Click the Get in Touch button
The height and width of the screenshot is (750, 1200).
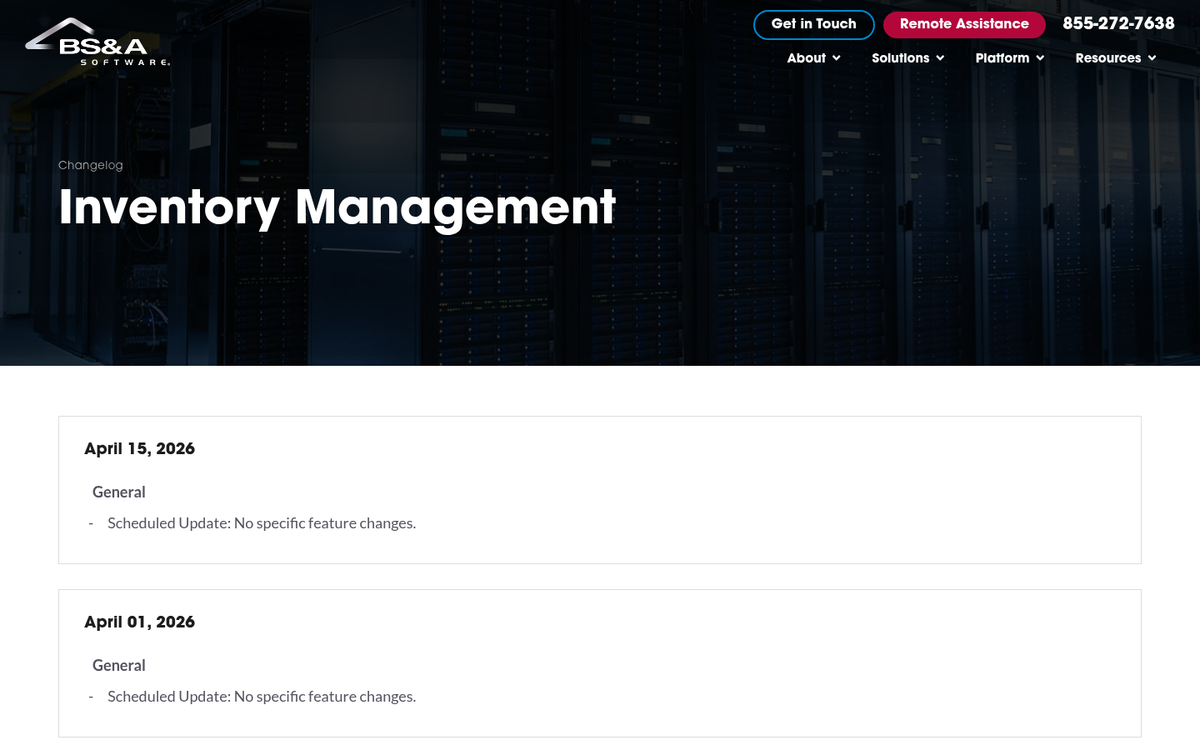(x=813, y=24)
